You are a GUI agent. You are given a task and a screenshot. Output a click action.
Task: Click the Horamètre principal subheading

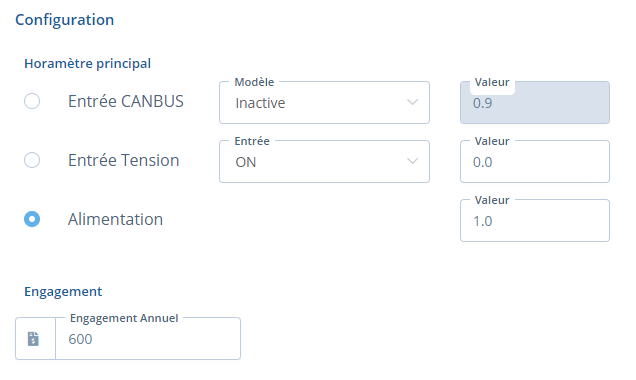[x=88, y=64]
